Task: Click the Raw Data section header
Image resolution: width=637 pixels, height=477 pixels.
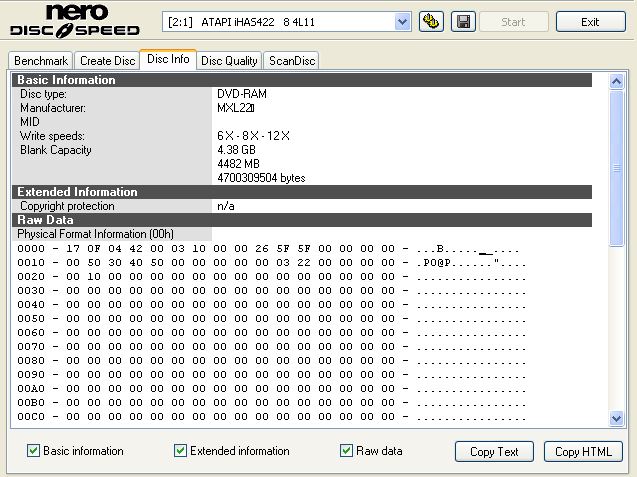Action: (x=302, y=220)
